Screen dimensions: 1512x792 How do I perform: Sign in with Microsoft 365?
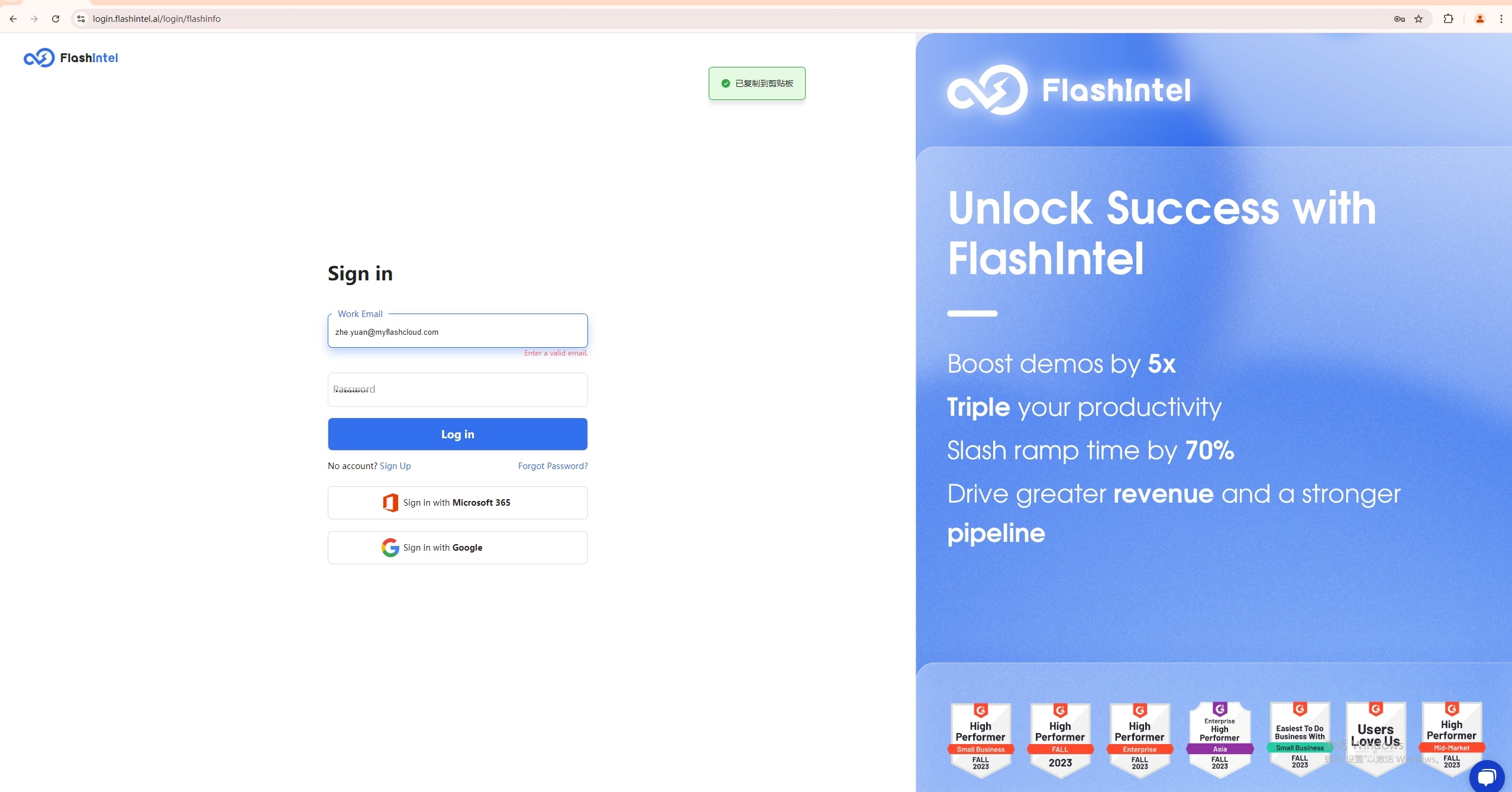[457, 503]
